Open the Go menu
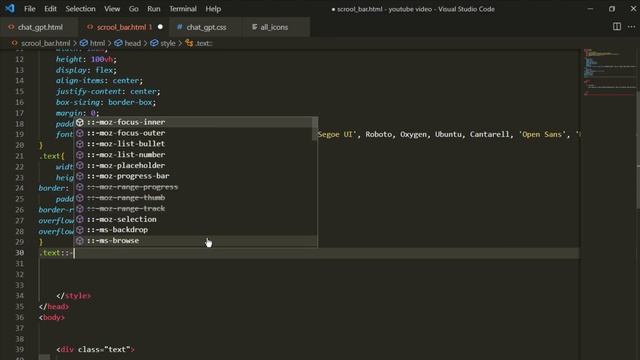This screenshot has width=640, height=360. pos(133,9)
